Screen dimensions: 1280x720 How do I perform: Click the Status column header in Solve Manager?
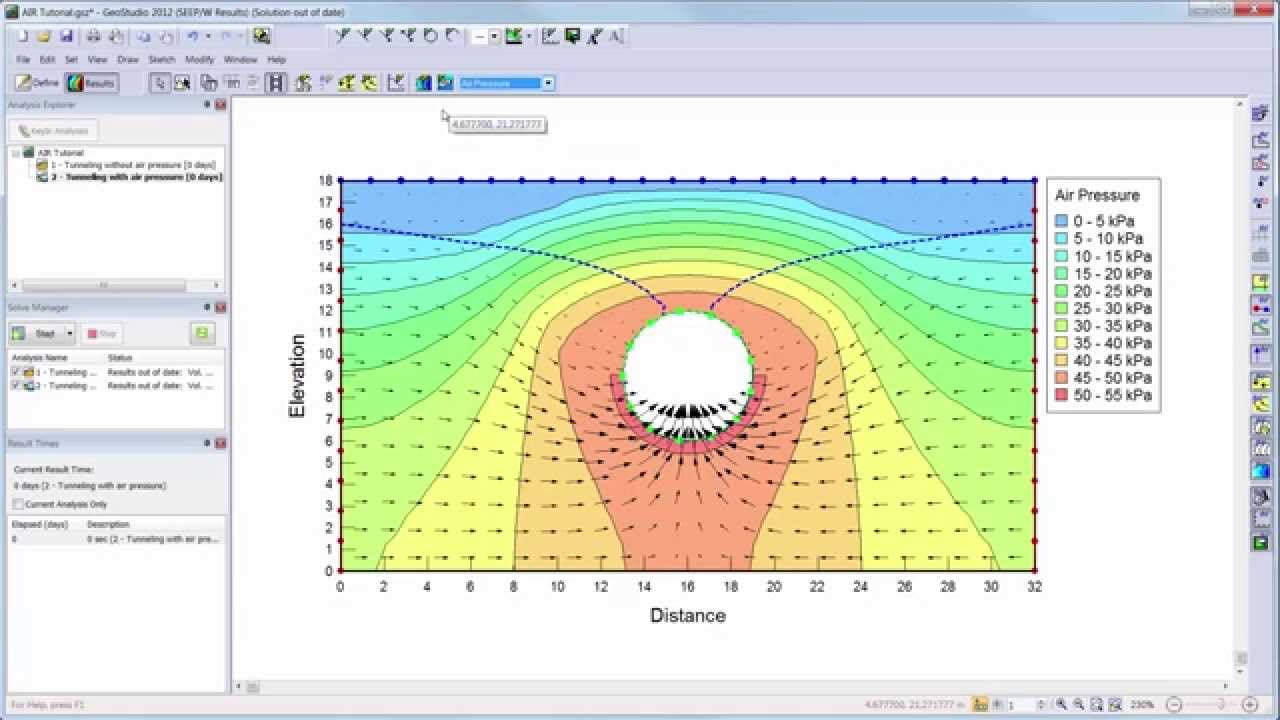(120, 357)
